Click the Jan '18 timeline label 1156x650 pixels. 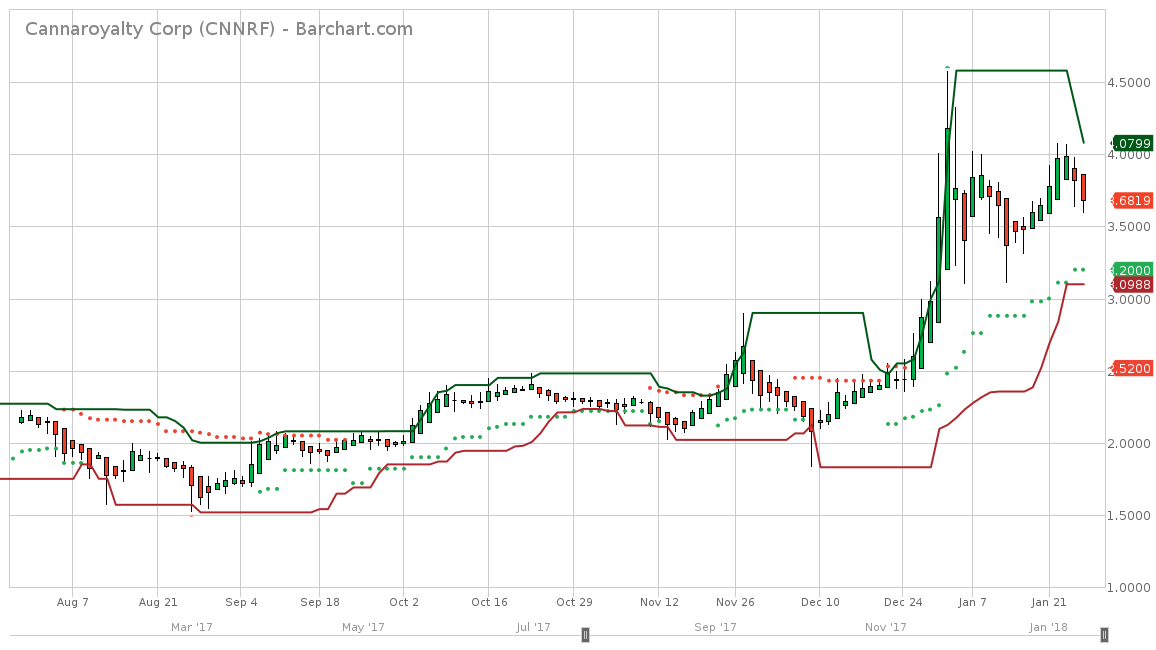[1051, 627]
